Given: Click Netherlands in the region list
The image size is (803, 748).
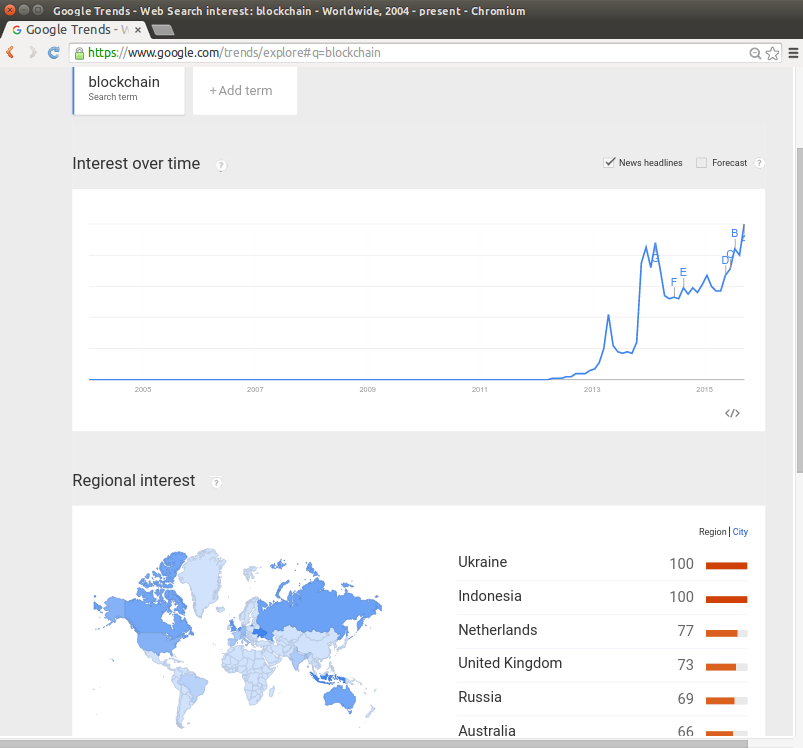Looking at the screenshot, I should (x=497, y=630).
